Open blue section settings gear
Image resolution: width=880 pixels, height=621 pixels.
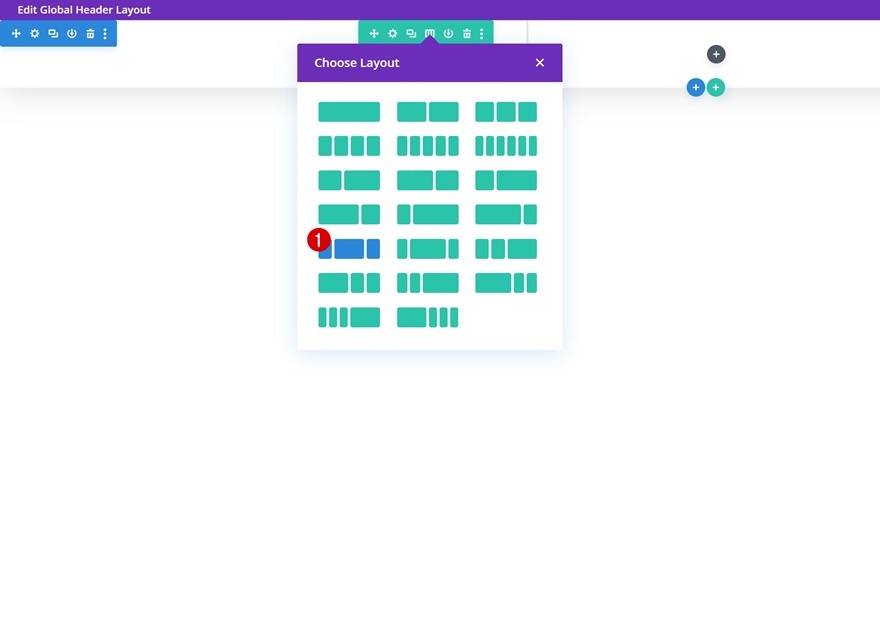[x=35, y=34]
